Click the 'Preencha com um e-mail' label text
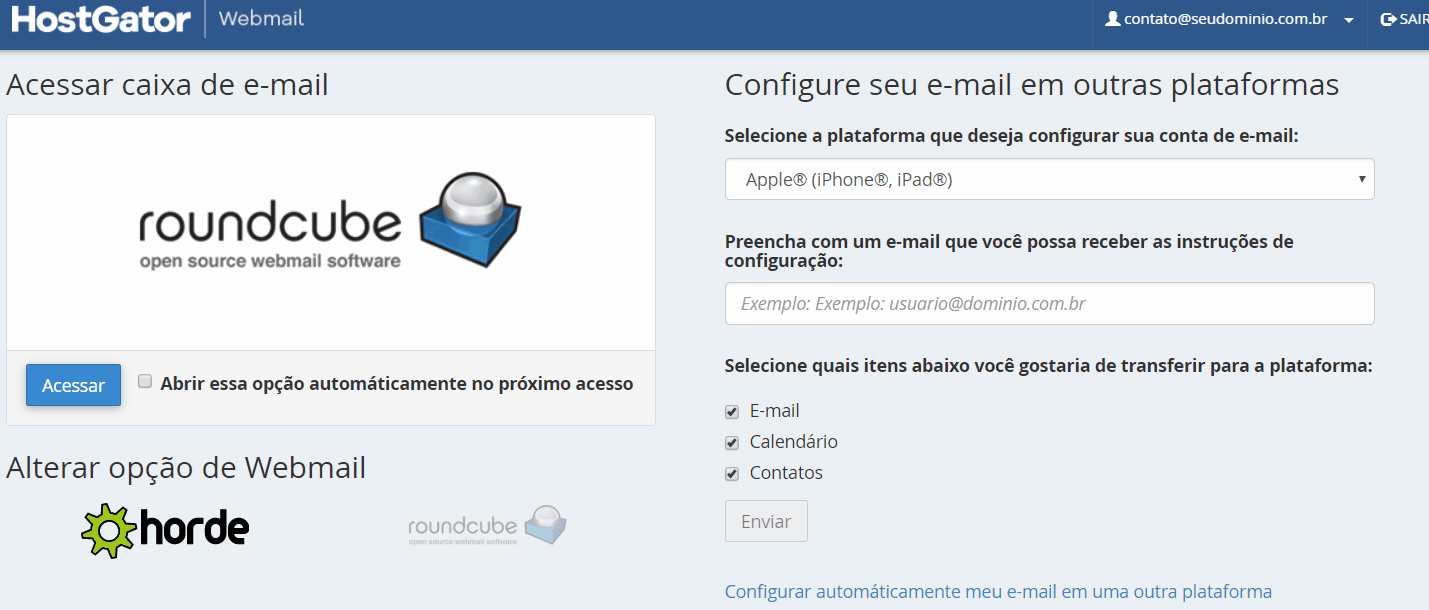Image resolution: width=1429 pixels, height=610 pixels. pyautogui.click(x=1009, y=251)
